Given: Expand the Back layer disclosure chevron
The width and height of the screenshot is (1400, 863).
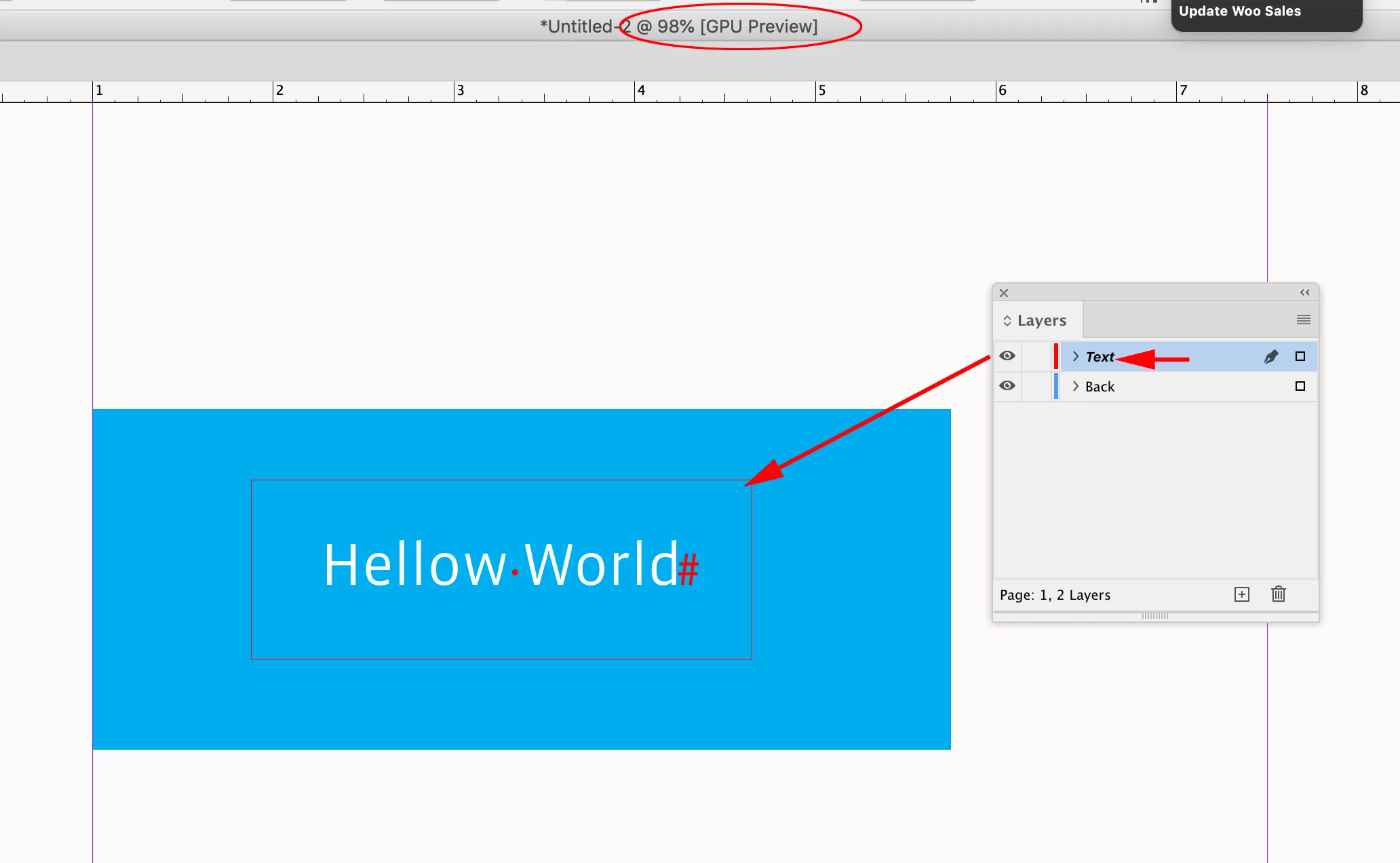Looking at the screenshot, I should (x=1075, y=386).
